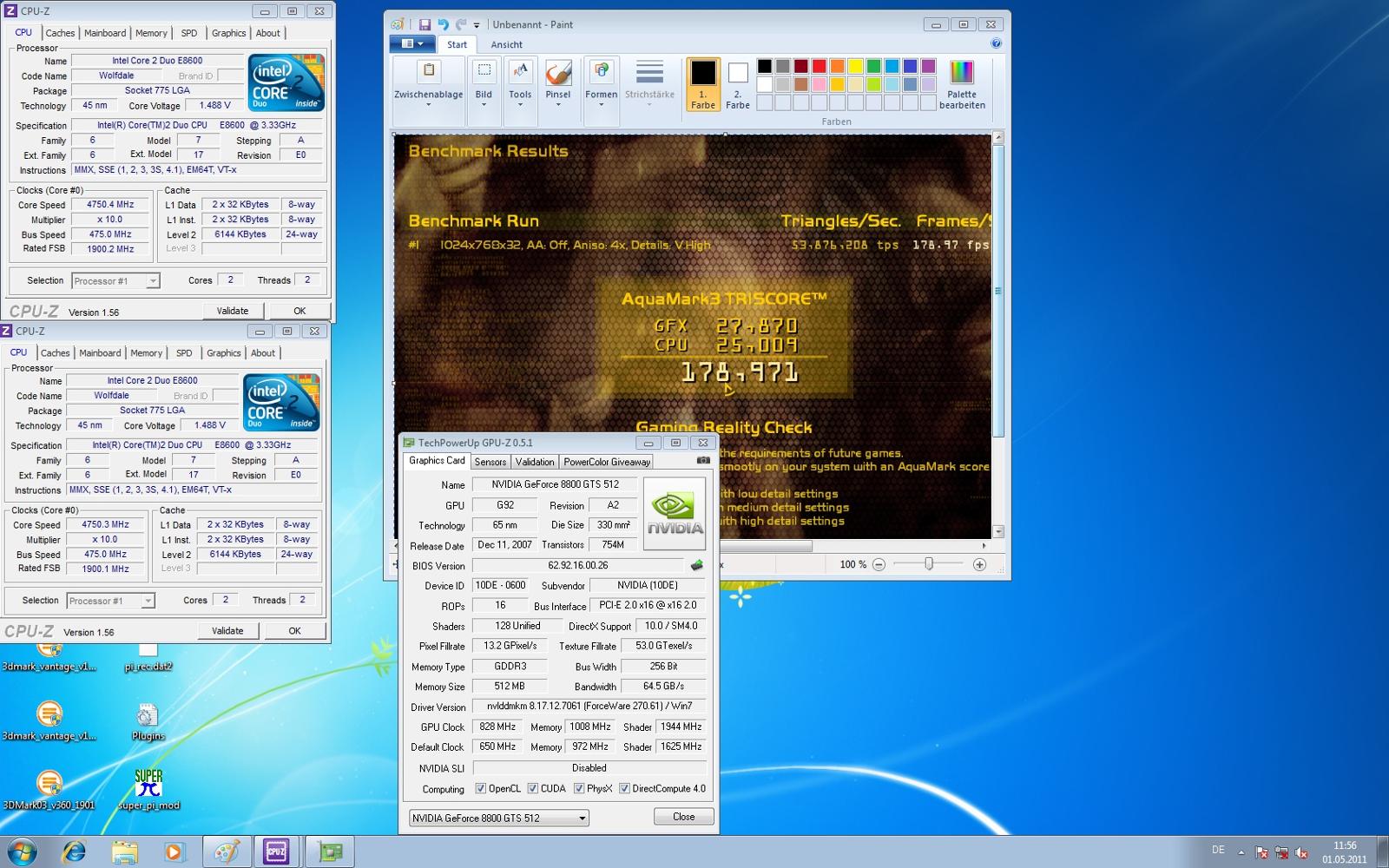Click the zoom out minus icon in Paint
The image size is (1389, 868).
879,564
